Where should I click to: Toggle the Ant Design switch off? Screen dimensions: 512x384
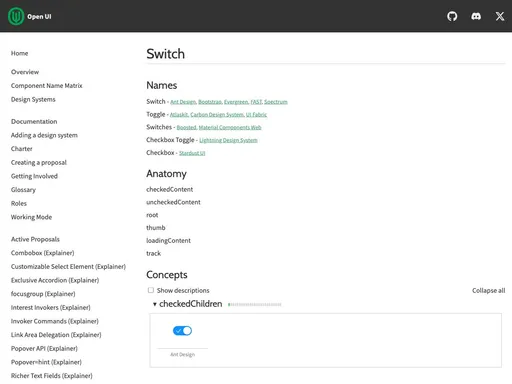(182, 331)
